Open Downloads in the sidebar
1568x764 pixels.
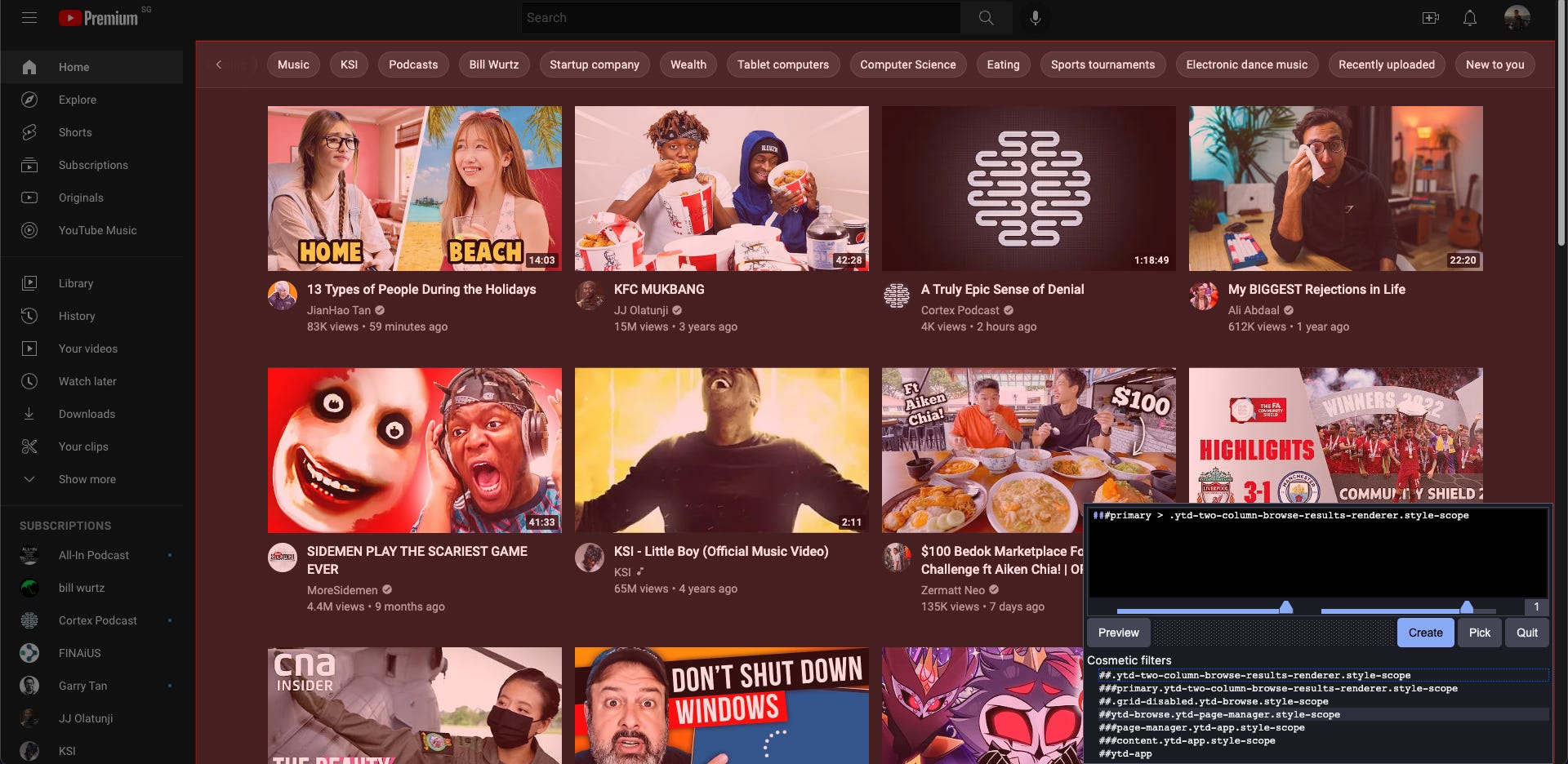(91, 414)
